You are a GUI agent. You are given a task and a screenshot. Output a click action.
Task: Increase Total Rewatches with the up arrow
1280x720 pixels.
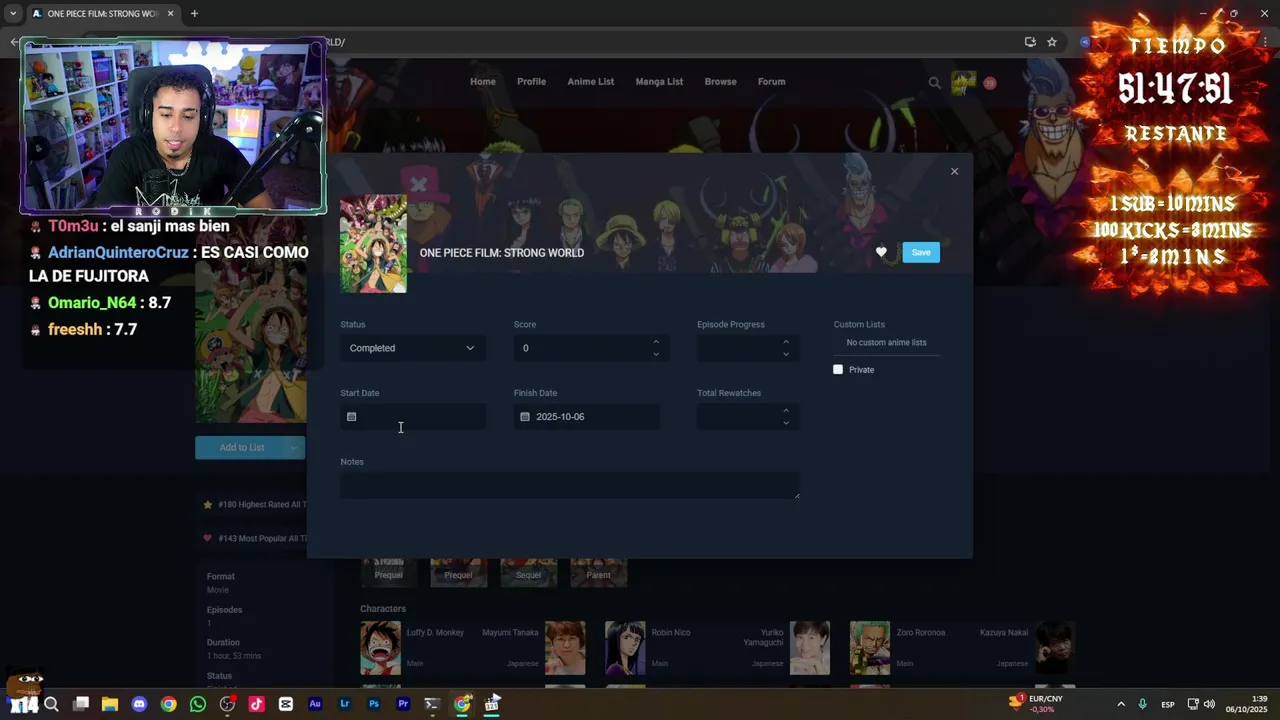tap(786, 410)
